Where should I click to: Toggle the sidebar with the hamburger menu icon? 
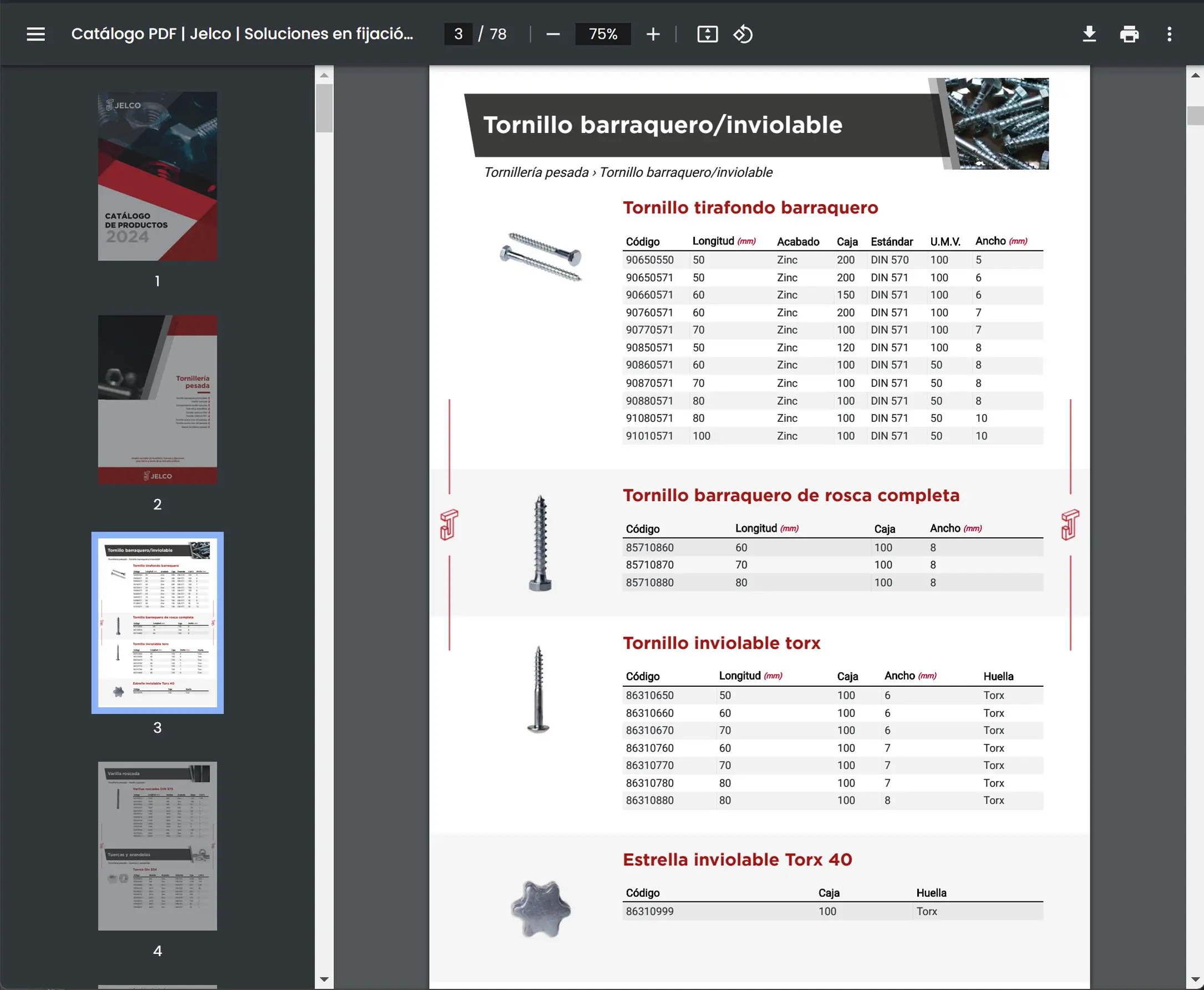click(x=35, y=34)
